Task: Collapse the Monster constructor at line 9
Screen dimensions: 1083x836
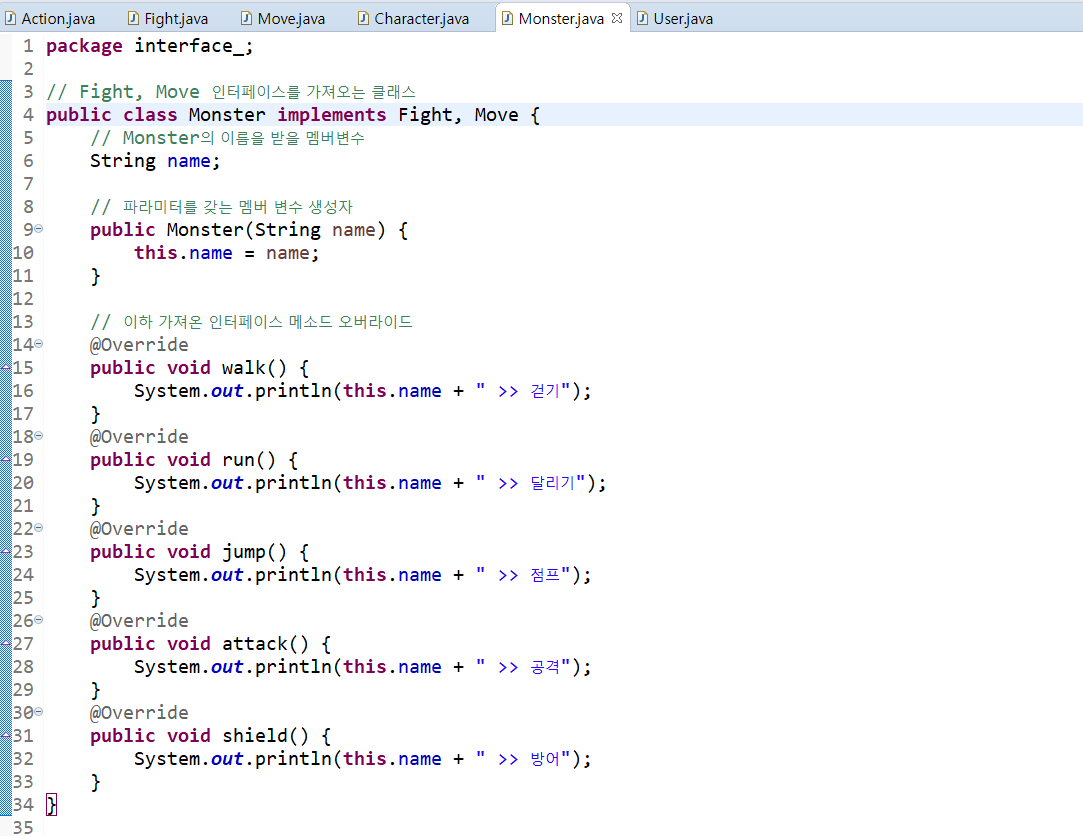Action: coord(39,229)
